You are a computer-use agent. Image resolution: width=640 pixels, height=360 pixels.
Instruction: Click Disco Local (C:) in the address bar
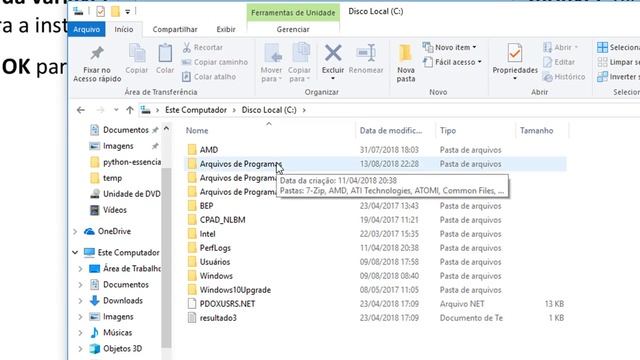(269, 110)
